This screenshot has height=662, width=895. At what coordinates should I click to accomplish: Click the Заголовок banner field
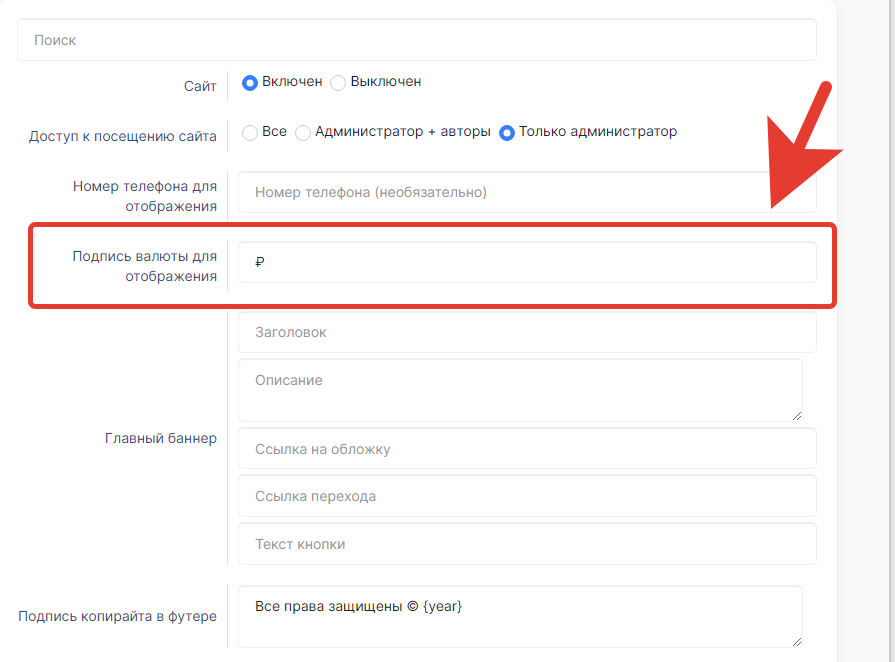pos(527,332)
